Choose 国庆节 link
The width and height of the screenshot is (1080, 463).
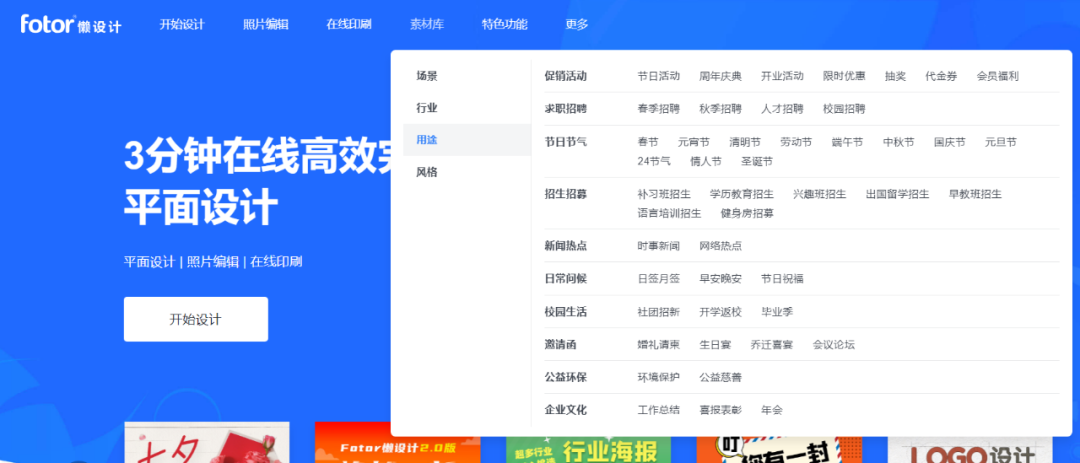click(950, 142)
